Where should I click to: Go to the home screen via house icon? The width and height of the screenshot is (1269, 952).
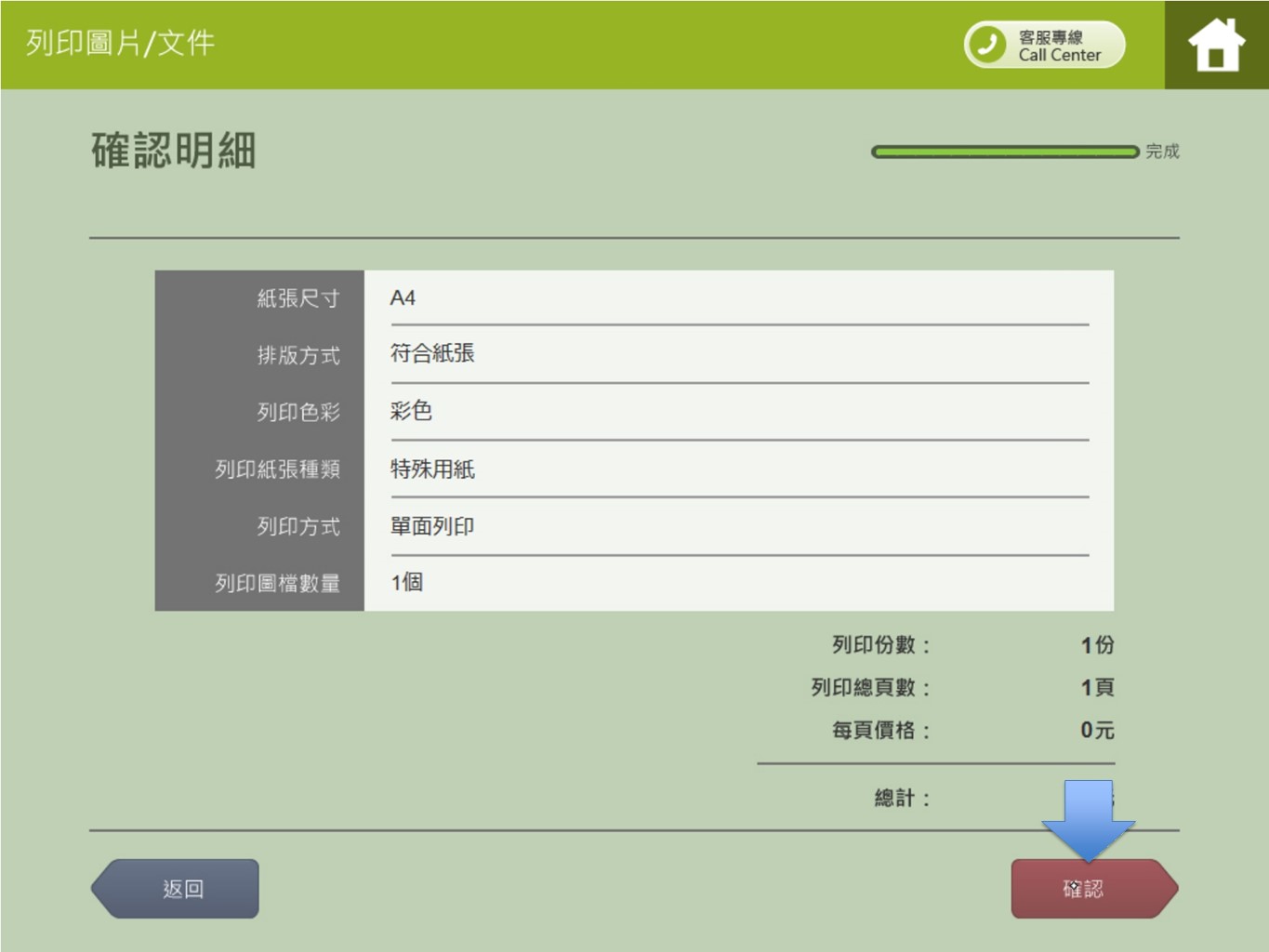pos(1215,45)
